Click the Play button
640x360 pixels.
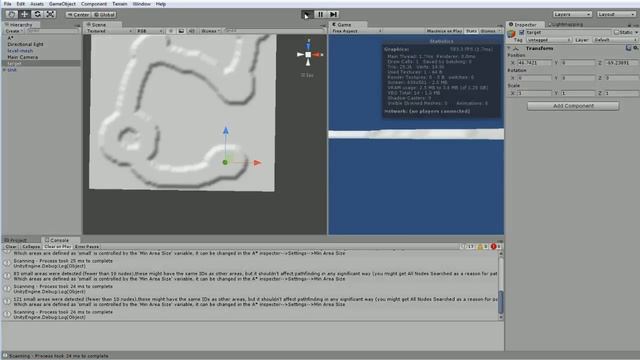(x=307, y=15)
